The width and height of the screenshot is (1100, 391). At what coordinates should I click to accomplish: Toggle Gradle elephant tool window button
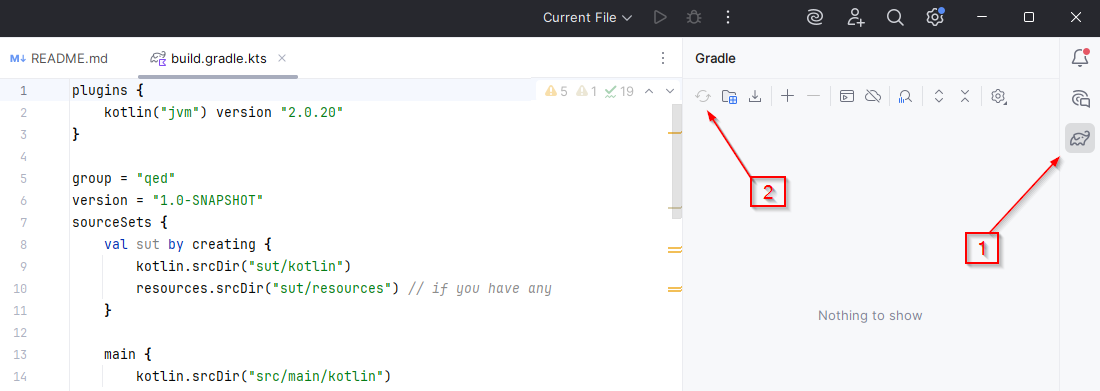point(1079,138)
